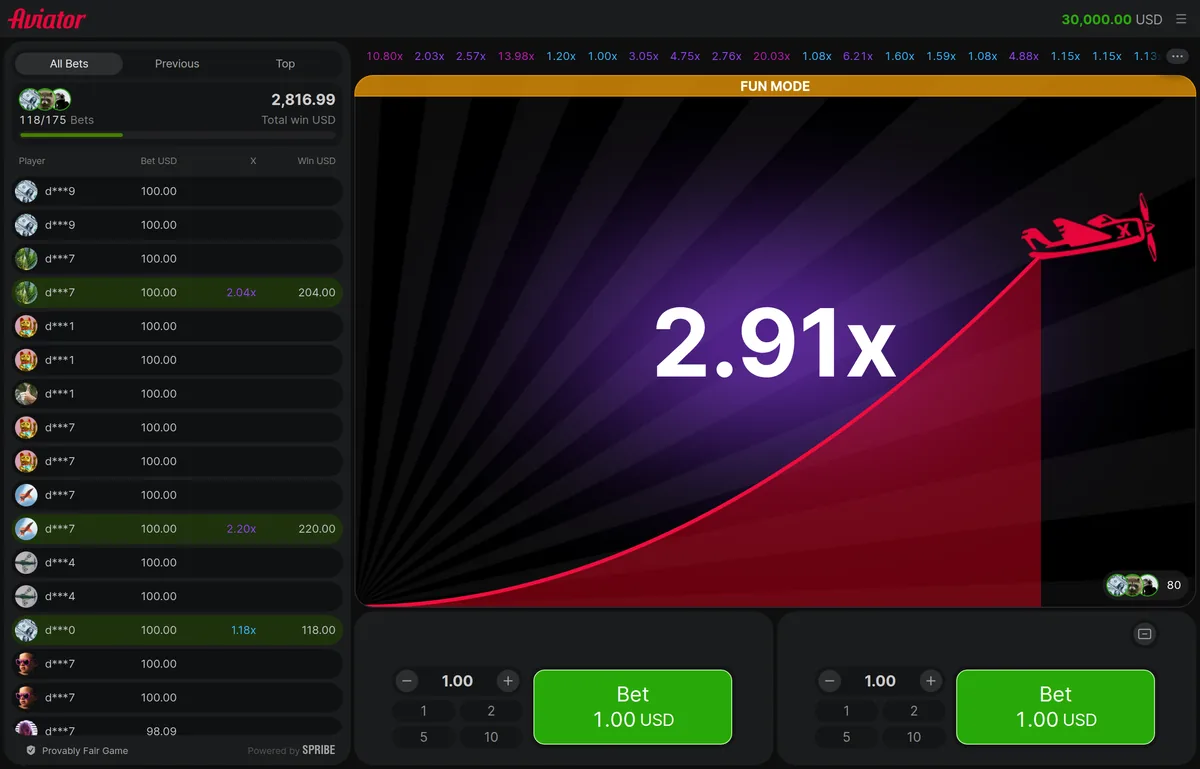Click the Provably Fair Game link
1200x769 pixels.
[x=85, y=750]
